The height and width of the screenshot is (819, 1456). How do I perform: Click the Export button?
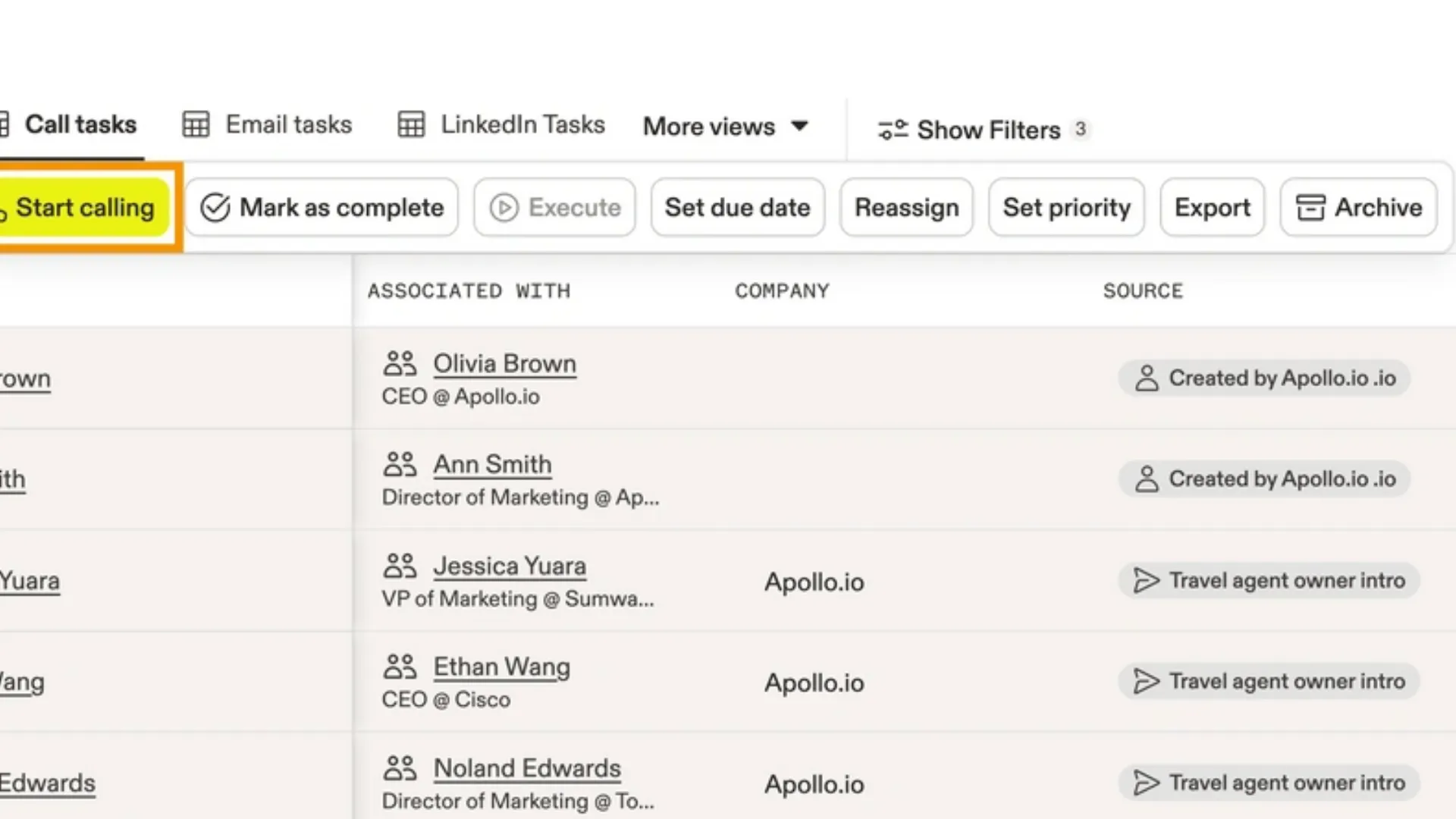click(1212, 207)
